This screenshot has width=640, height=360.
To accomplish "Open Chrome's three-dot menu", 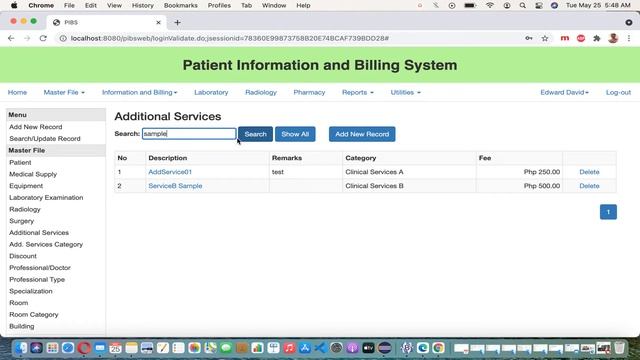I will pos(629,38).
